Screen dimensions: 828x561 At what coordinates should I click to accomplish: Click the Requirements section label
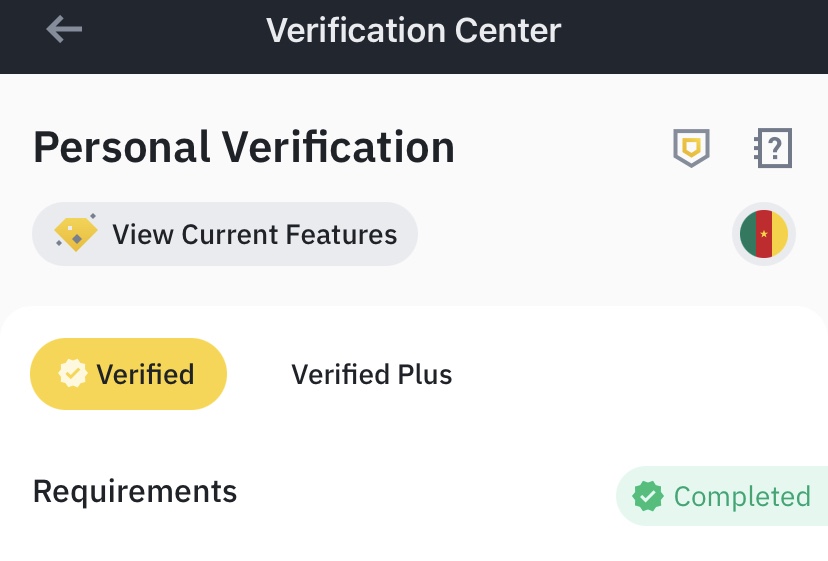(135, 491)
